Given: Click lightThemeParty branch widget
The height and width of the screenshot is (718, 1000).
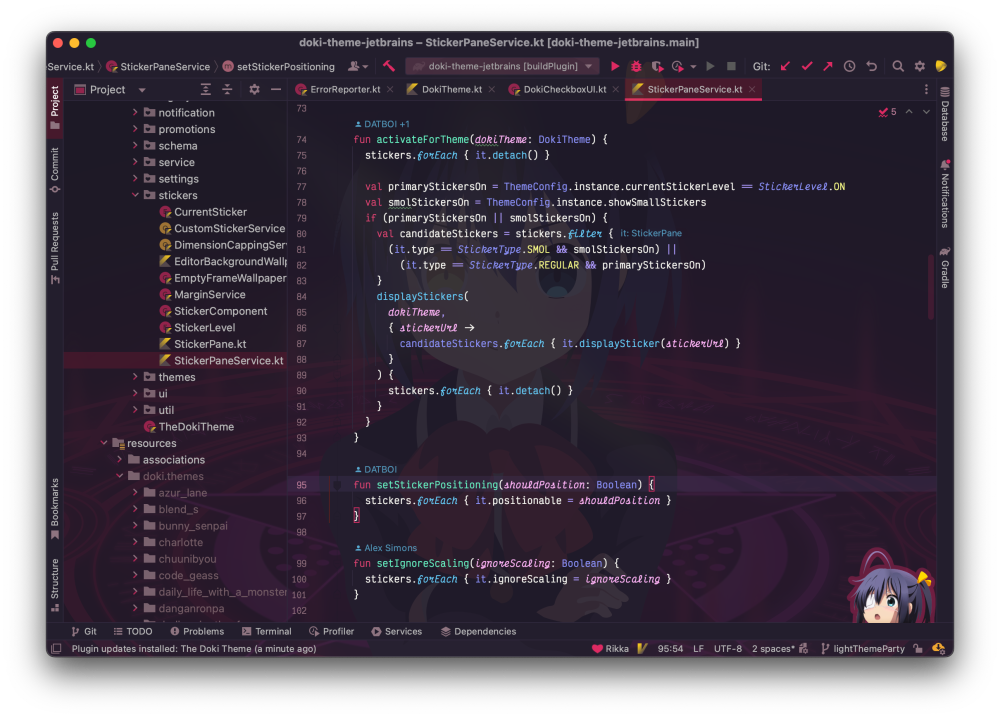Looking at the screenshot, I should [862, 648].
